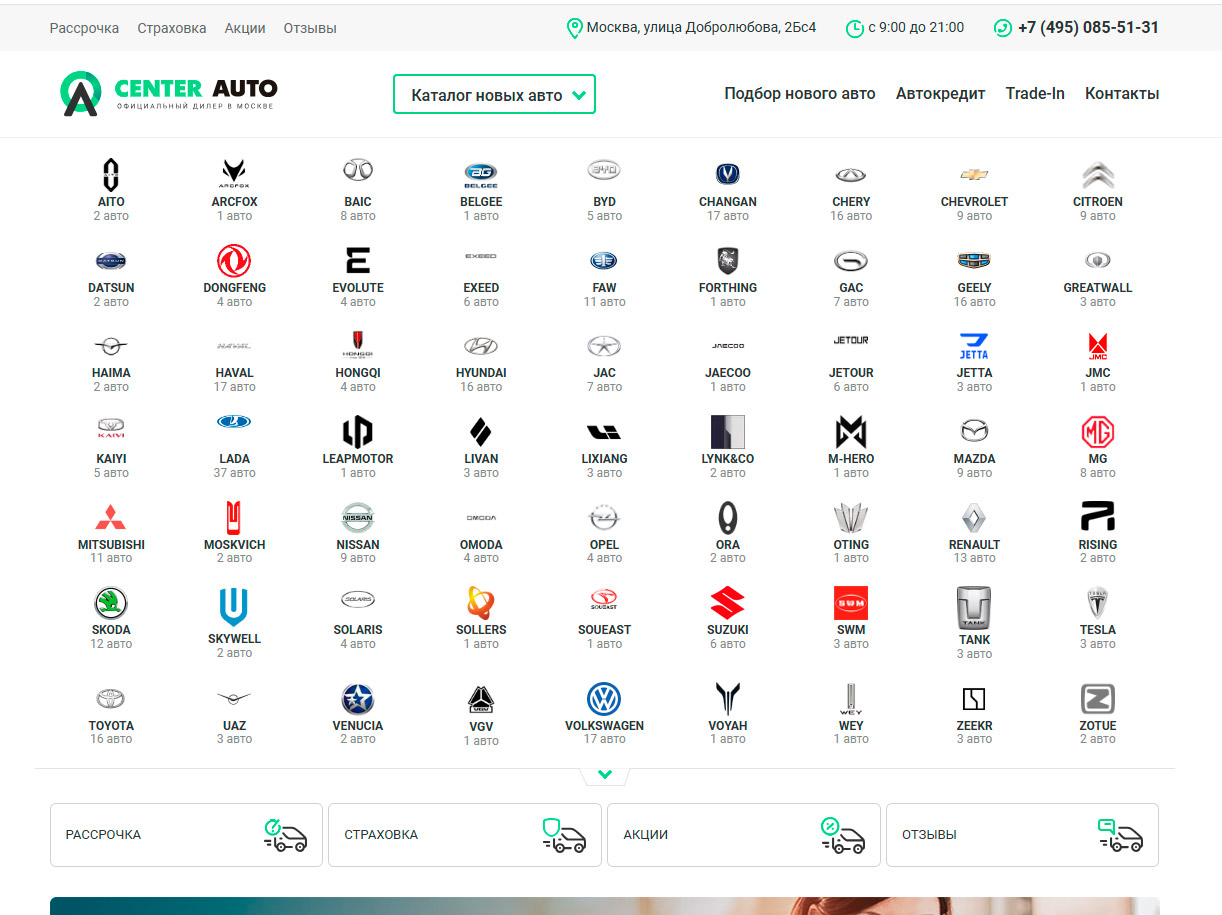This screenshot has width=1222, height=915.
Task: Open the Контакты page
Action: coord(1122,94)
